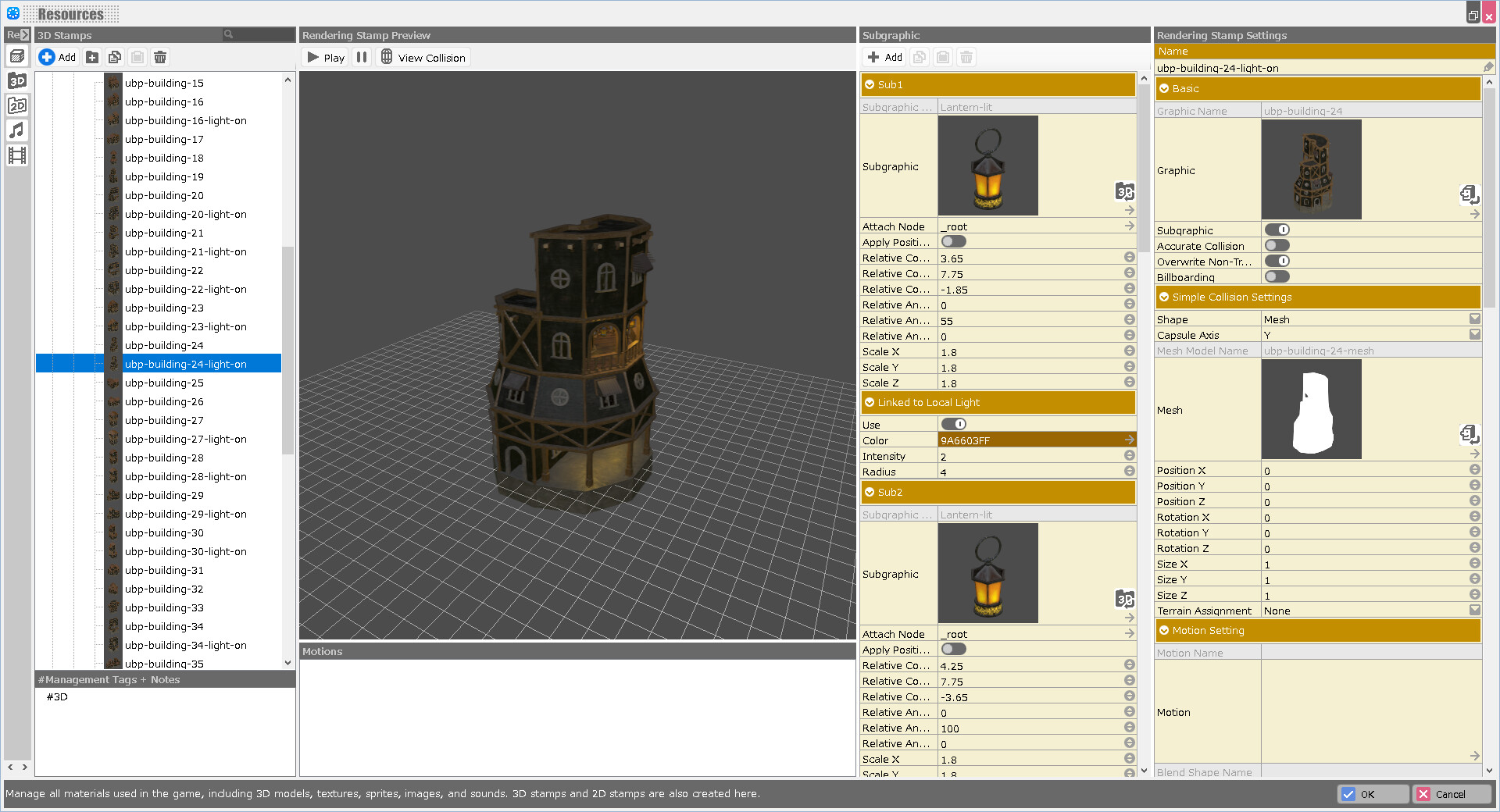This screenshot has height=812, width=1500.
Task: Open the Shape dropdown set to Mesh
Action: 1474,319
